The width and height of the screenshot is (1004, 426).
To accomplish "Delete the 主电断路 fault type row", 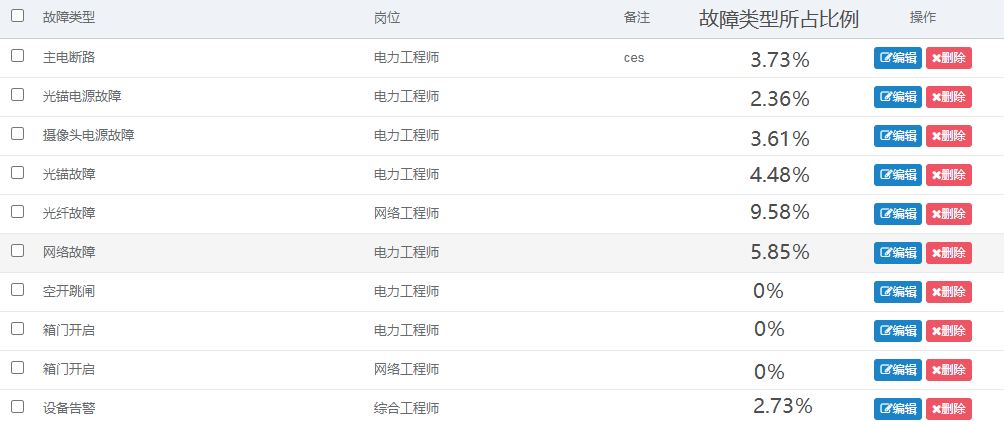I will [948, 58].
